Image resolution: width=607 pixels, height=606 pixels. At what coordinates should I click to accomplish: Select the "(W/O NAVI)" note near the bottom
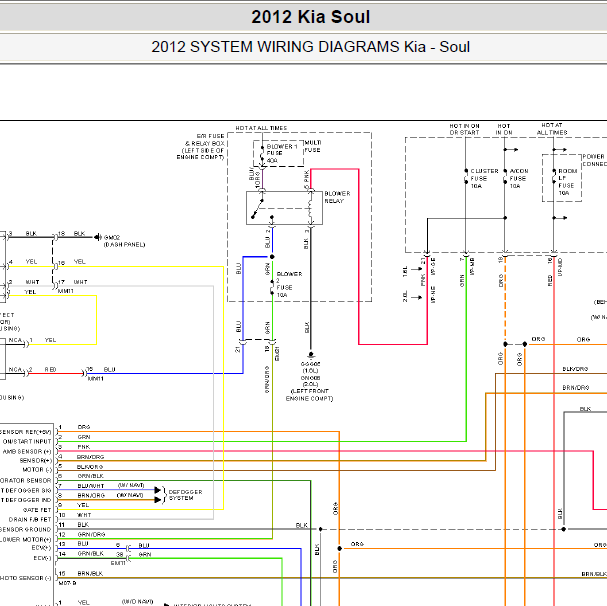click(137, 601)
